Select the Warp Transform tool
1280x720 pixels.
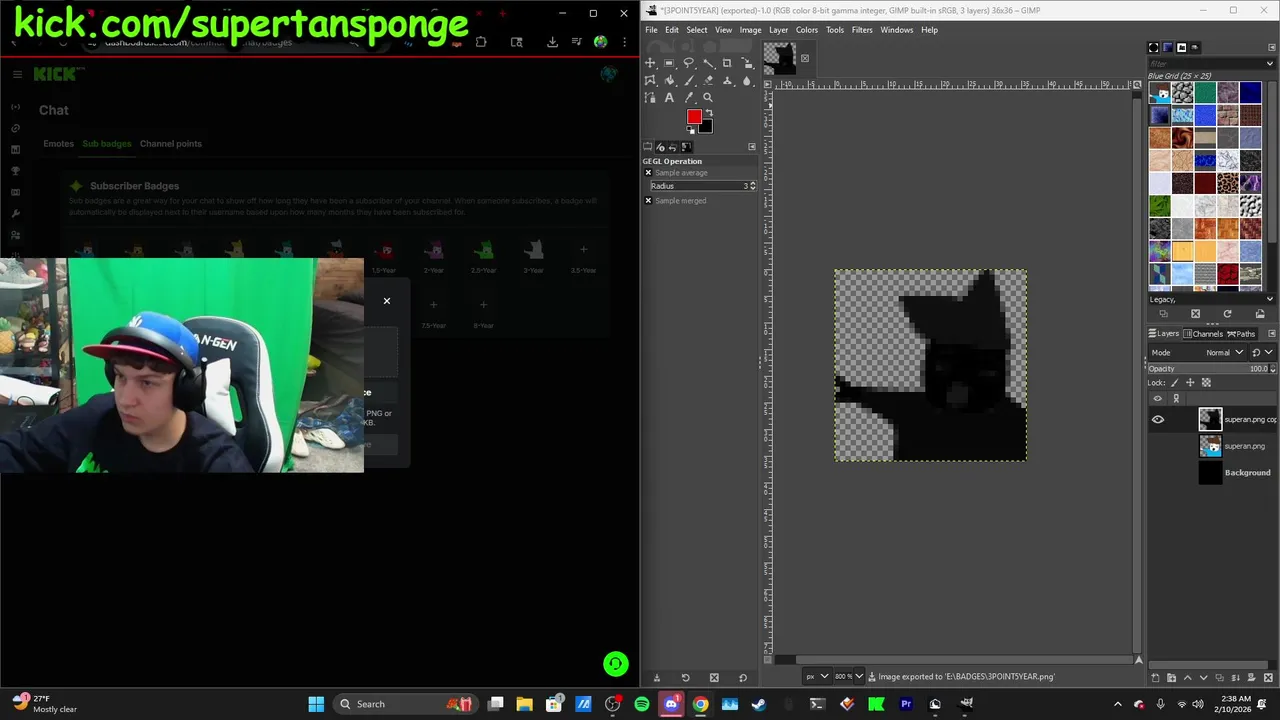pos(650,80)
